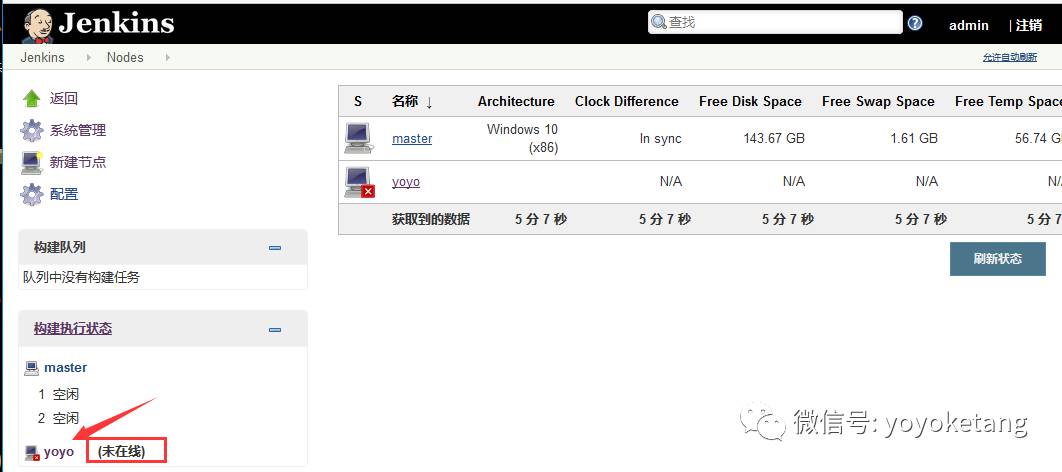Click the green up-arrow 返回 icon
Screen dimensions: 1062x472
[x=31, y=99]
